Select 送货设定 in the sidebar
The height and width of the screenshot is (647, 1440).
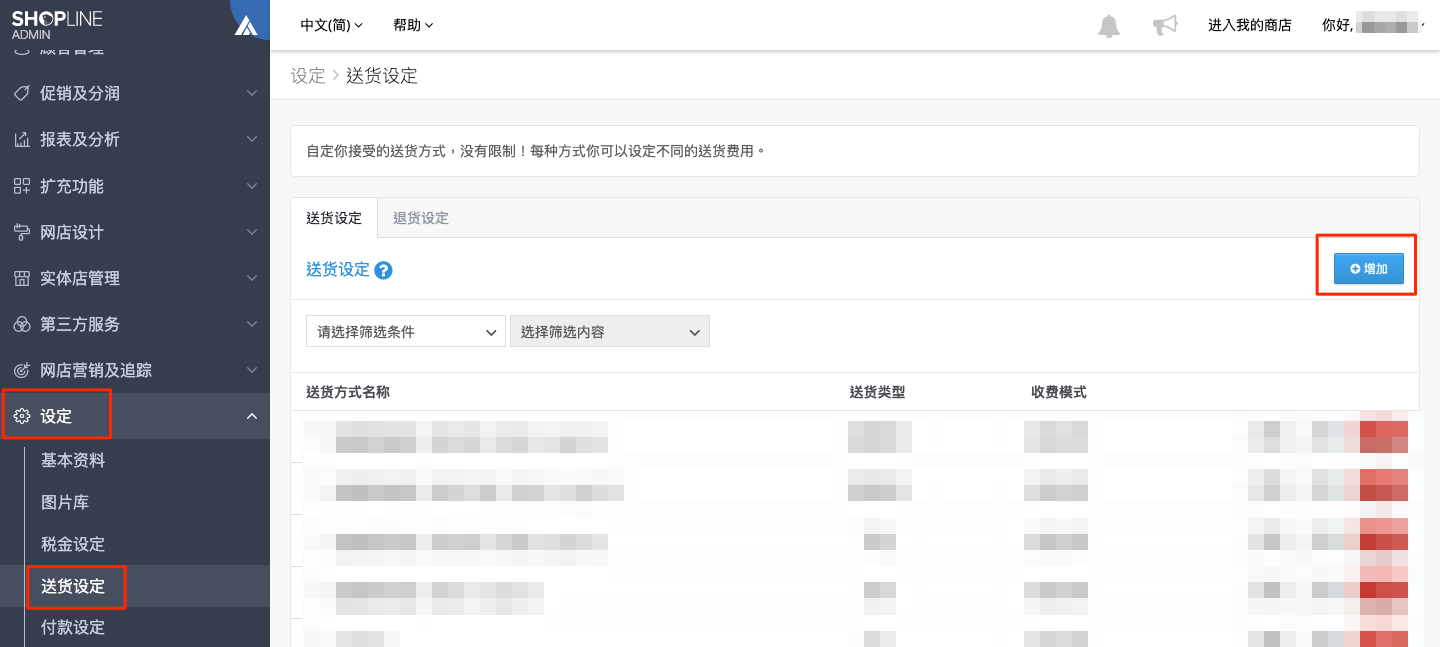[x=73, y=587]
